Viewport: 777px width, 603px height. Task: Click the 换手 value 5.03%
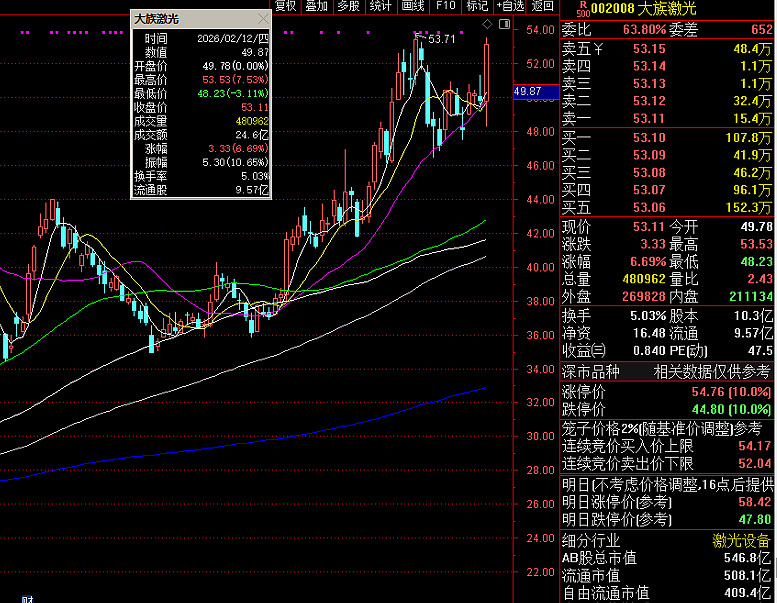point(648,316)
